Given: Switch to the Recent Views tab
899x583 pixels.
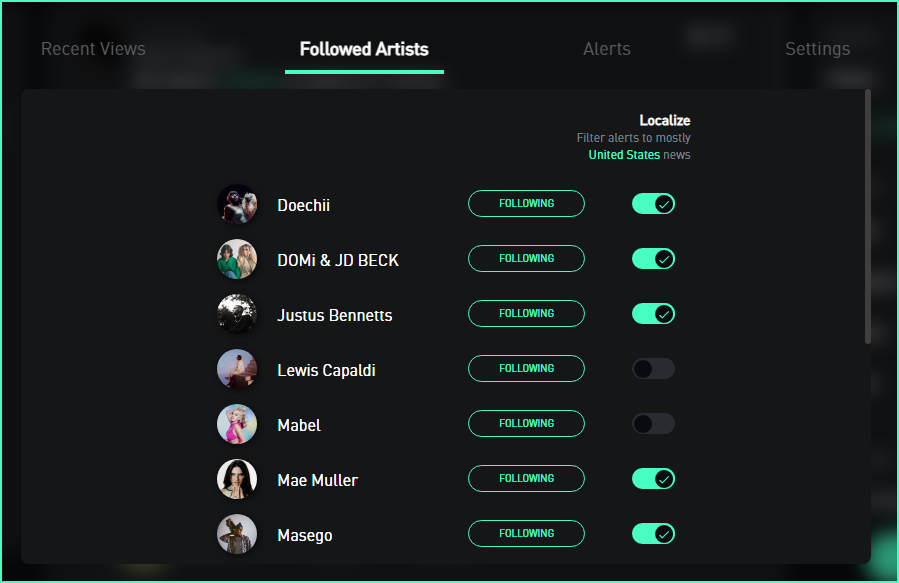Looking at the screenshot, I should click(x=93, y=49).
